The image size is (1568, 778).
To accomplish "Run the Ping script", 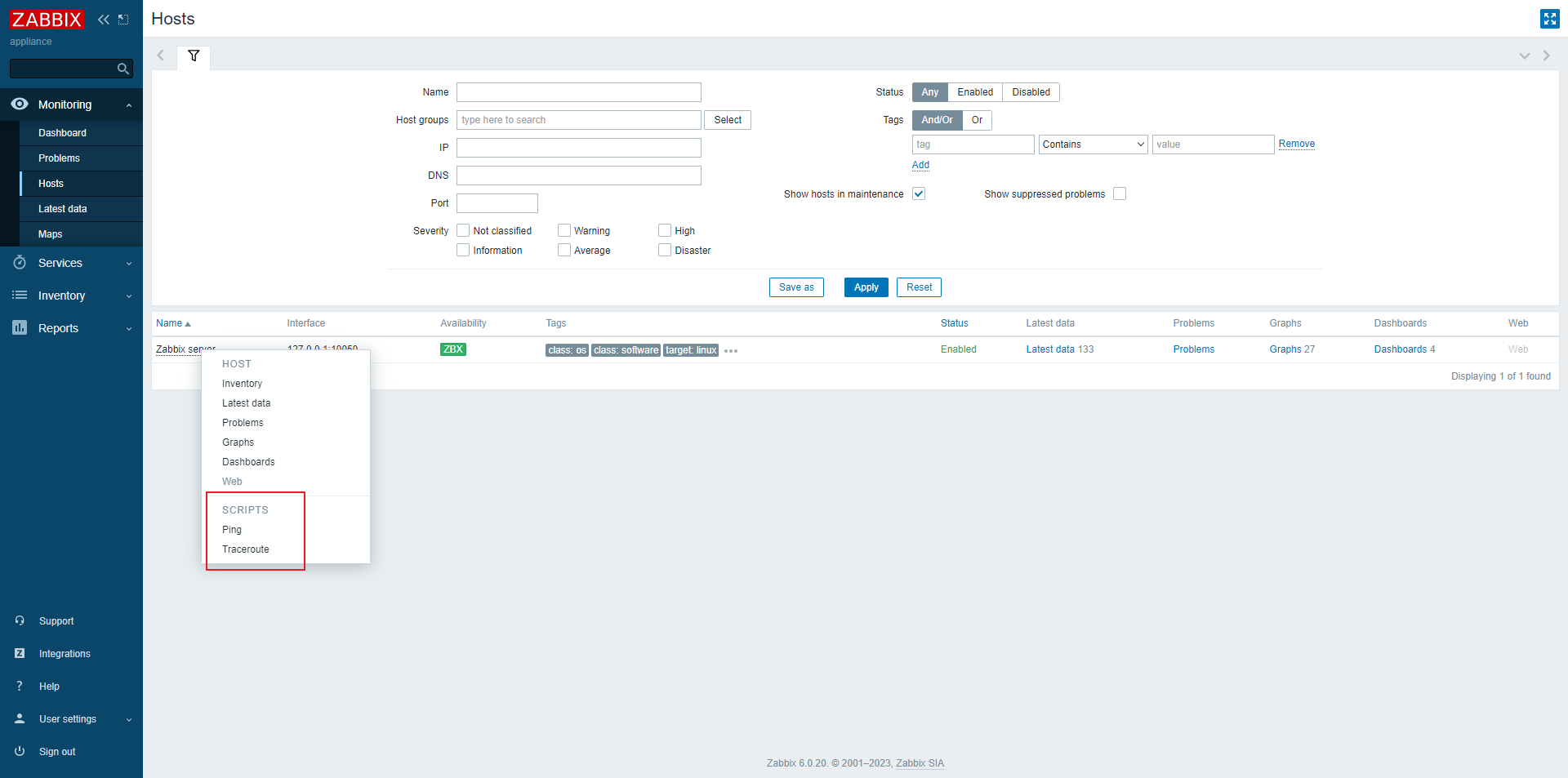I will point(286,530).
